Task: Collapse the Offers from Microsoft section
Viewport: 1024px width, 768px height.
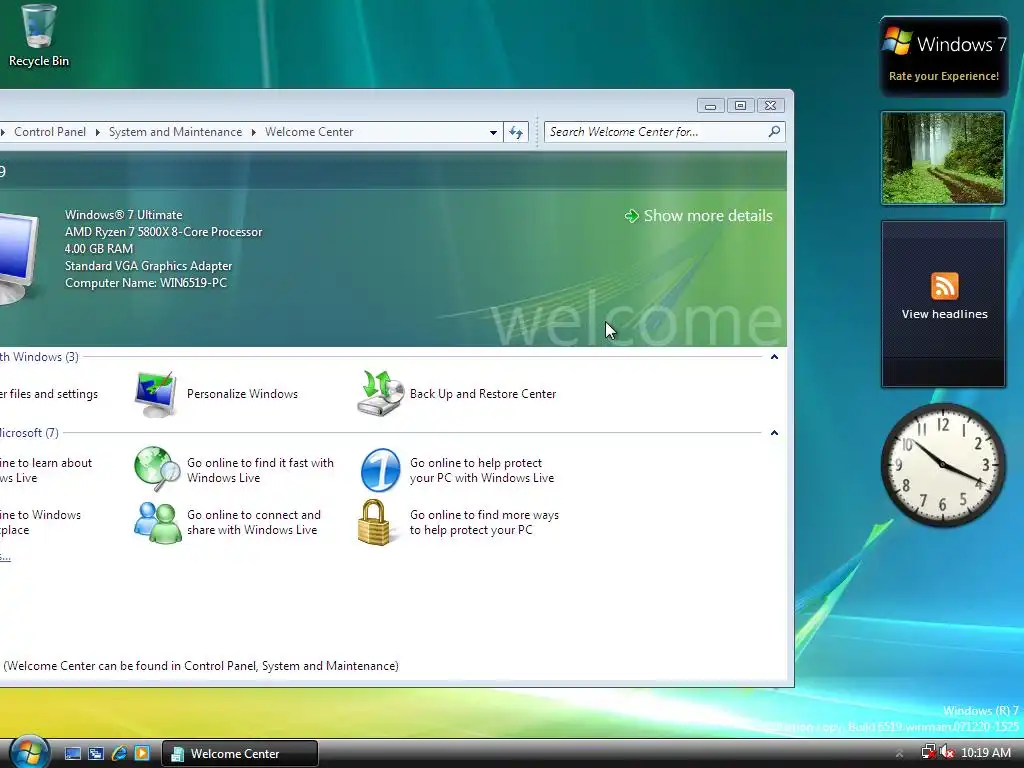Action: click(x=774, y=433)
